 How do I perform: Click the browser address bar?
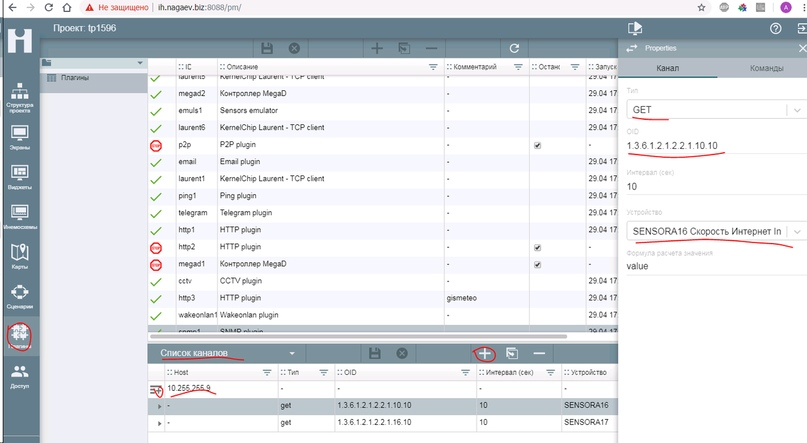(386, 7)
